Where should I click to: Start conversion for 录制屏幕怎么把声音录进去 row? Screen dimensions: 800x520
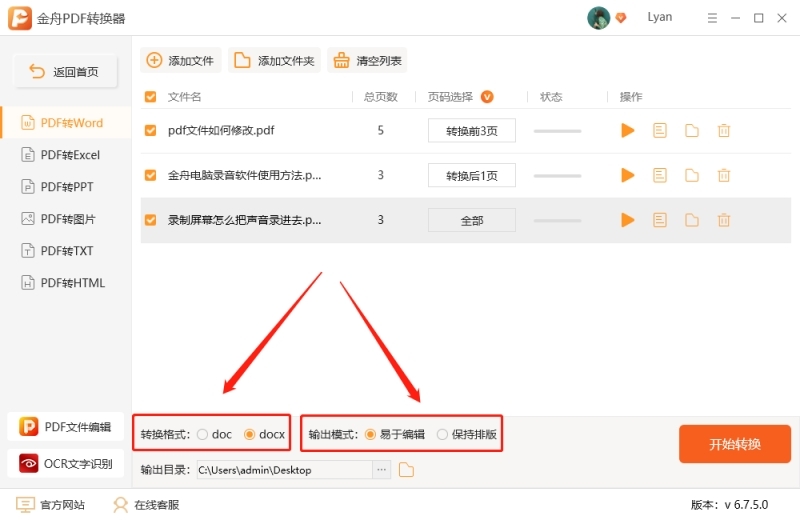(x=627, y=220)
